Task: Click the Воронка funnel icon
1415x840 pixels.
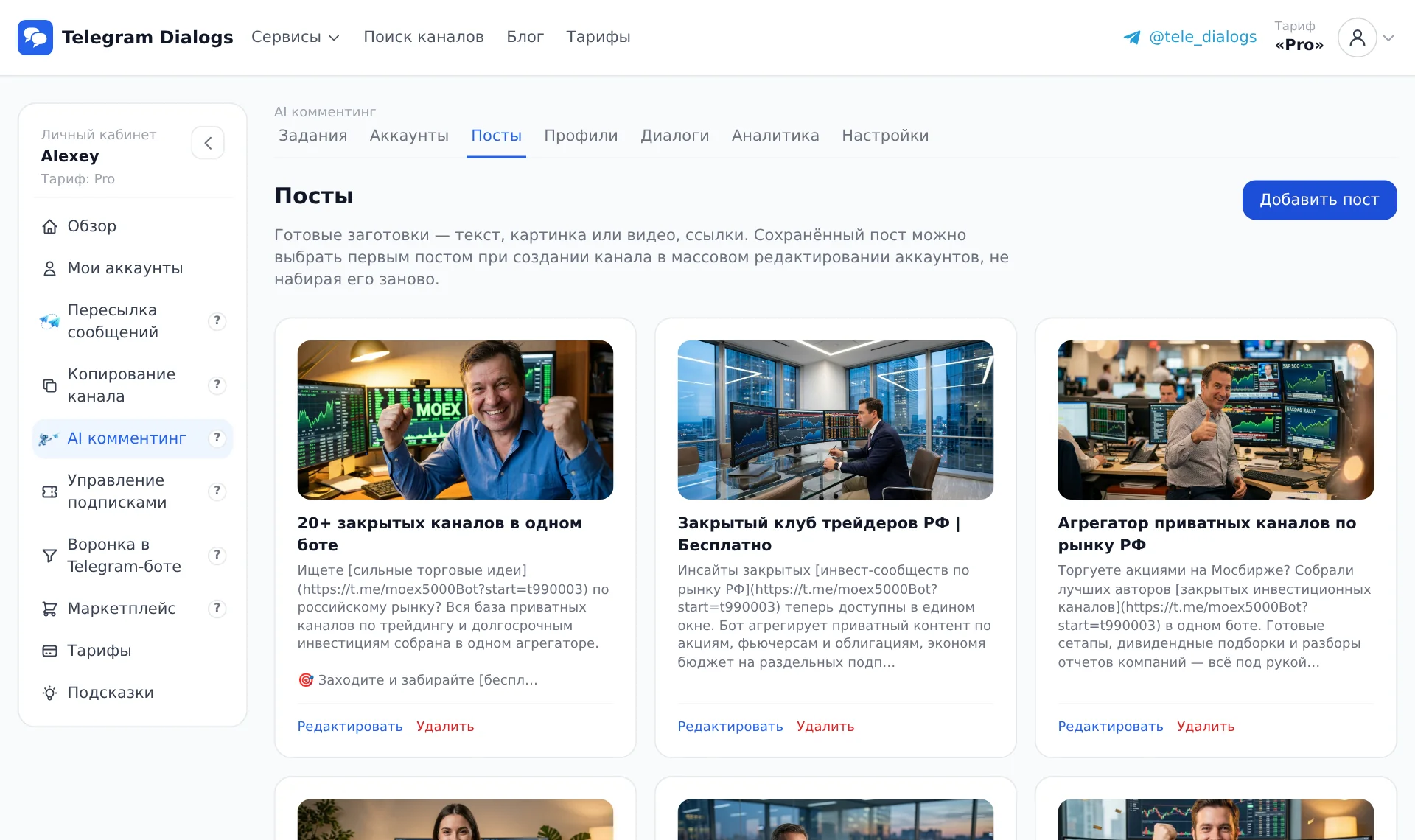Action: point(49,556)
